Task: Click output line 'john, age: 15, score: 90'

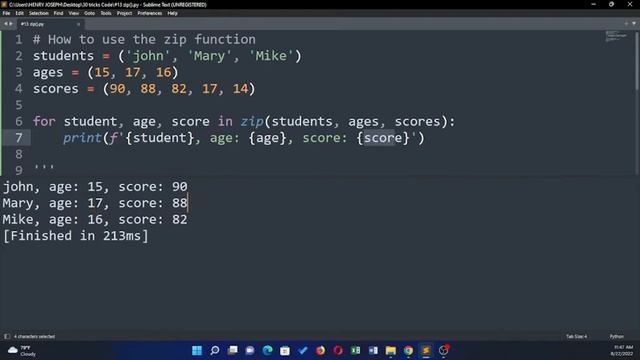Action: point(95,187)
